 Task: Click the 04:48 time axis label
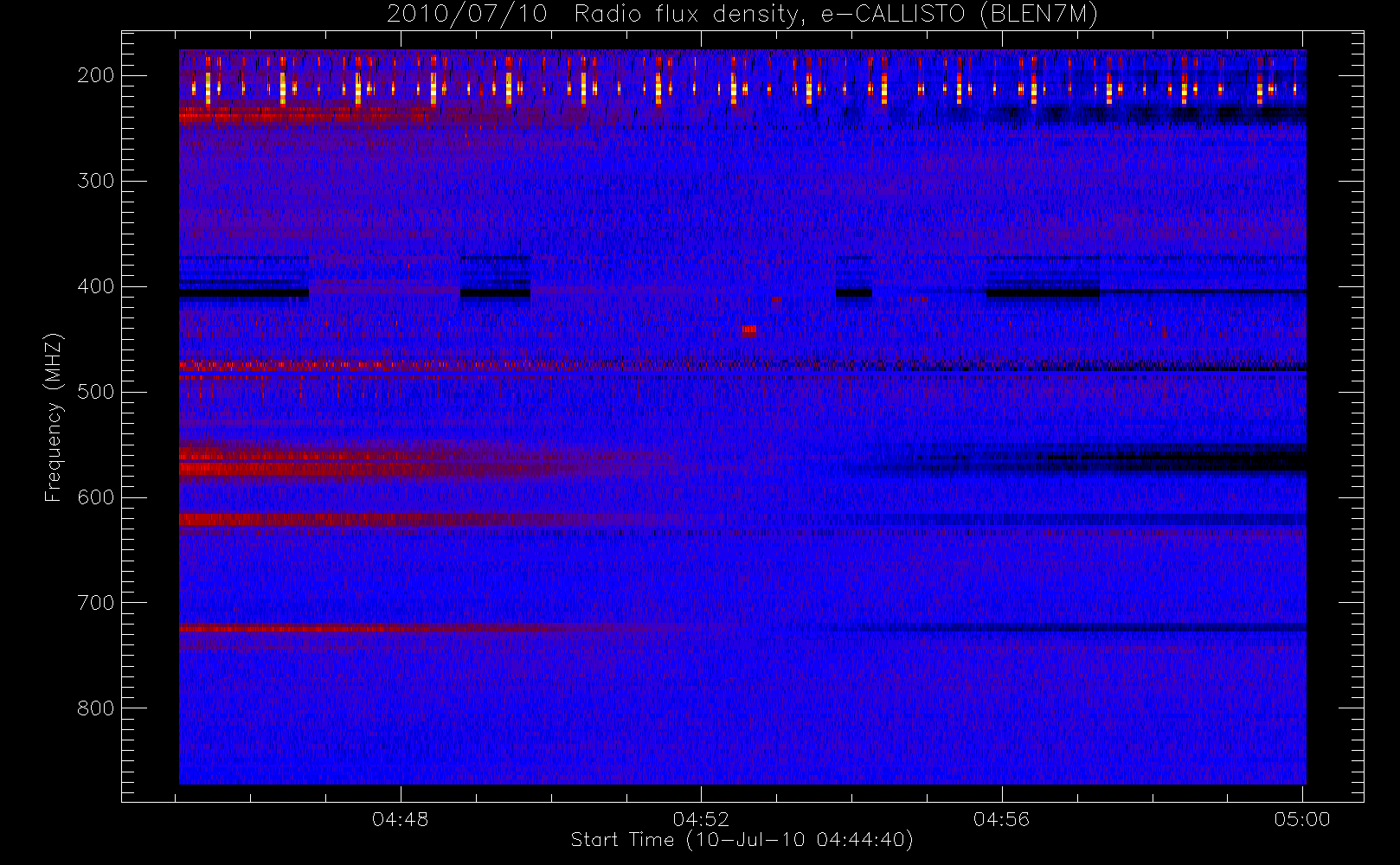coord(400,819)
